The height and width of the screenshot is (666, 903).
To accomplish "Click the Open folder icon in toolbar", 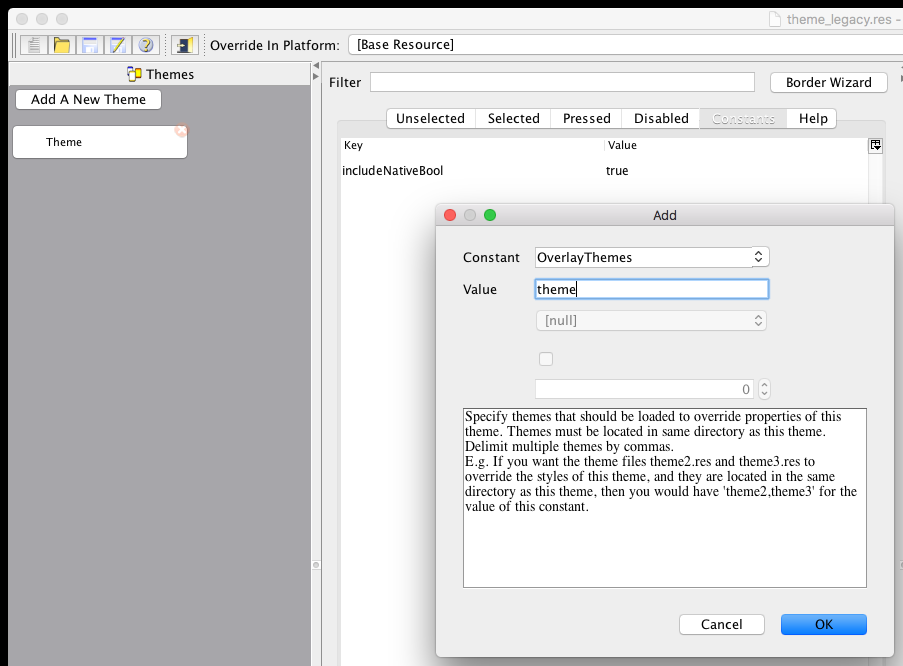I will click(x=61, y=44).
